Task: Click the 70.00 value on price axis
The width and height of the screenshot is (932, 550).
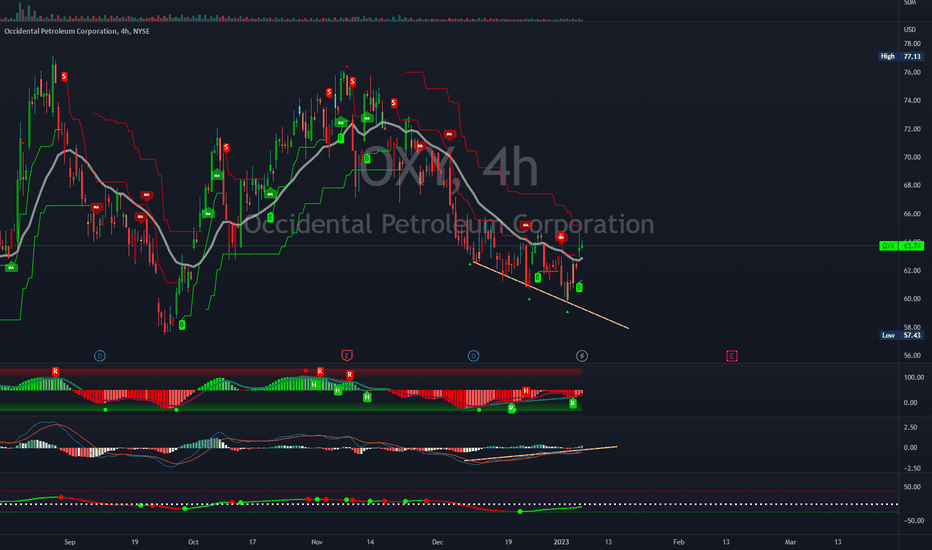Action: coord(912,158)
